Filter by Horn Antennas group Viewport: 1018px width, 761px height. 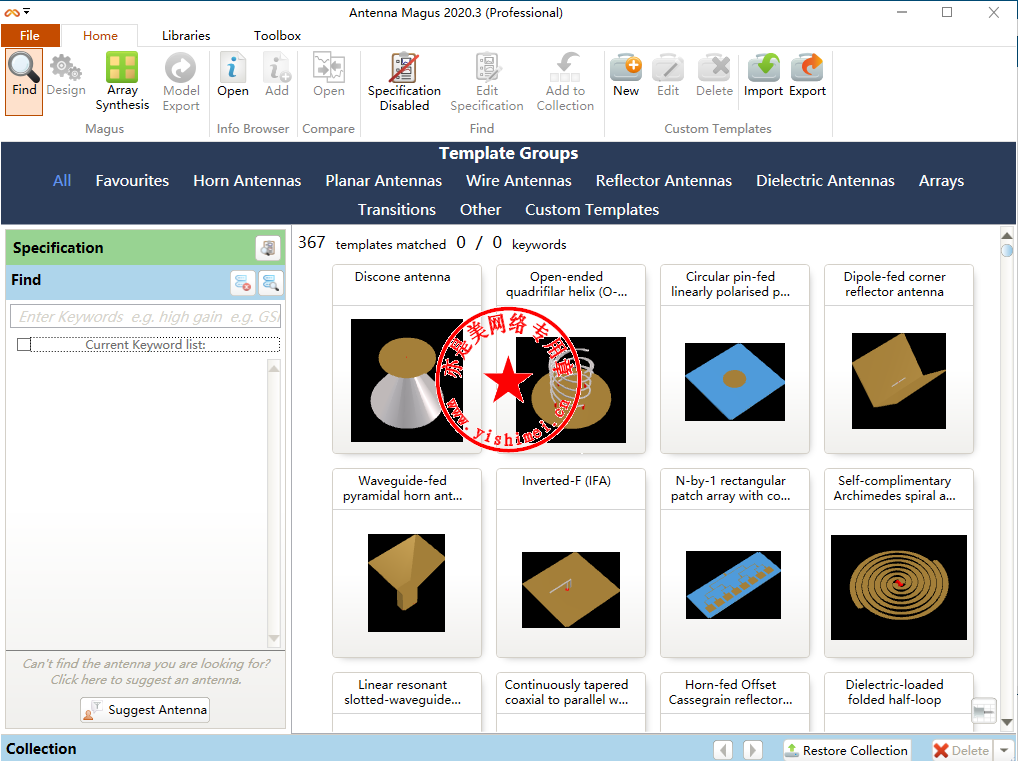[247, 181]
